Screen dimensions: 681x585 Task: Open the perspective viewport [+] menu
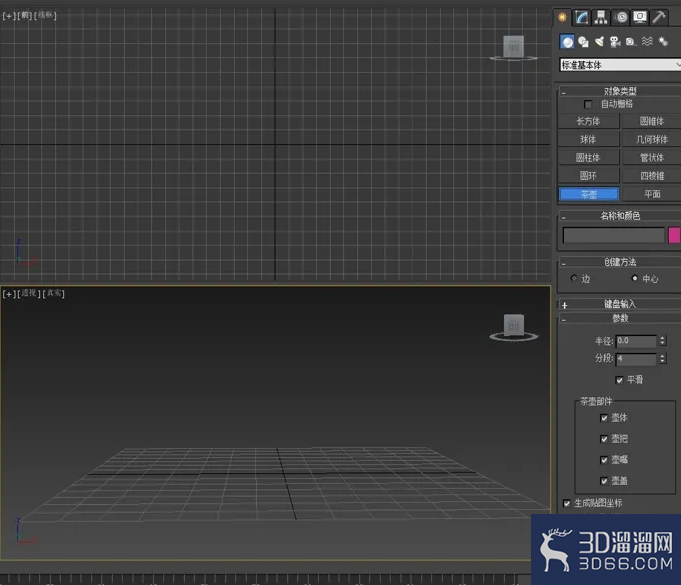[9, 294]
